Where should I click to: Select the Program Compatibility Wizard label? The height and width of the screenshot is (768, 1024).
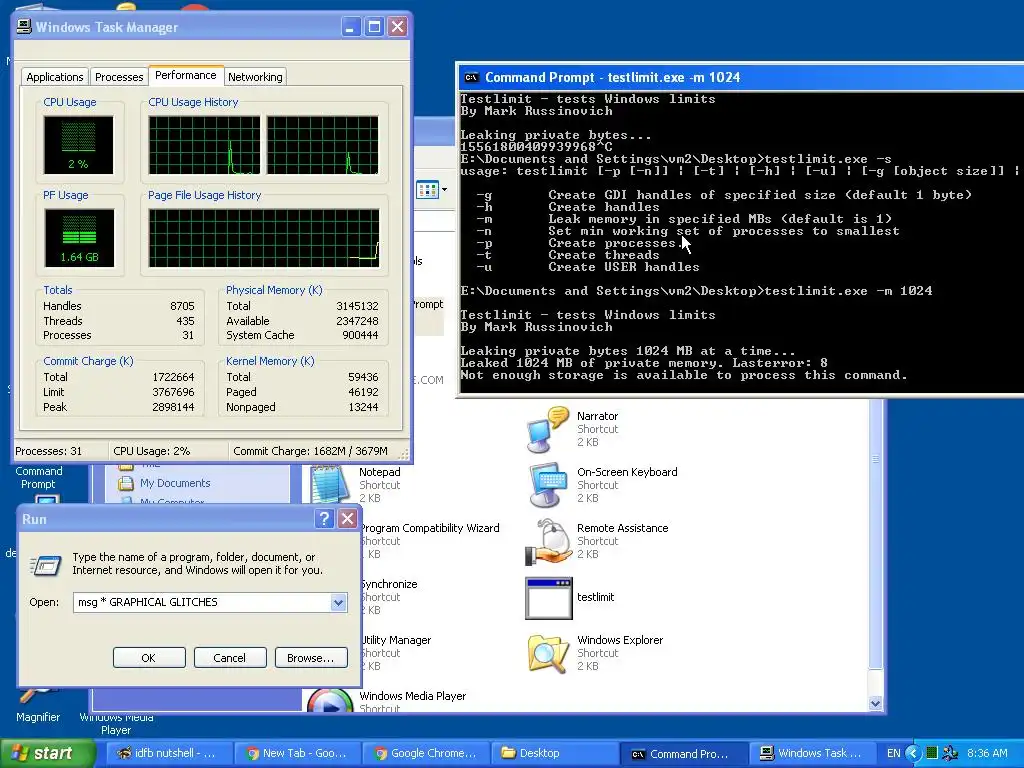click(x=429, y=528)
